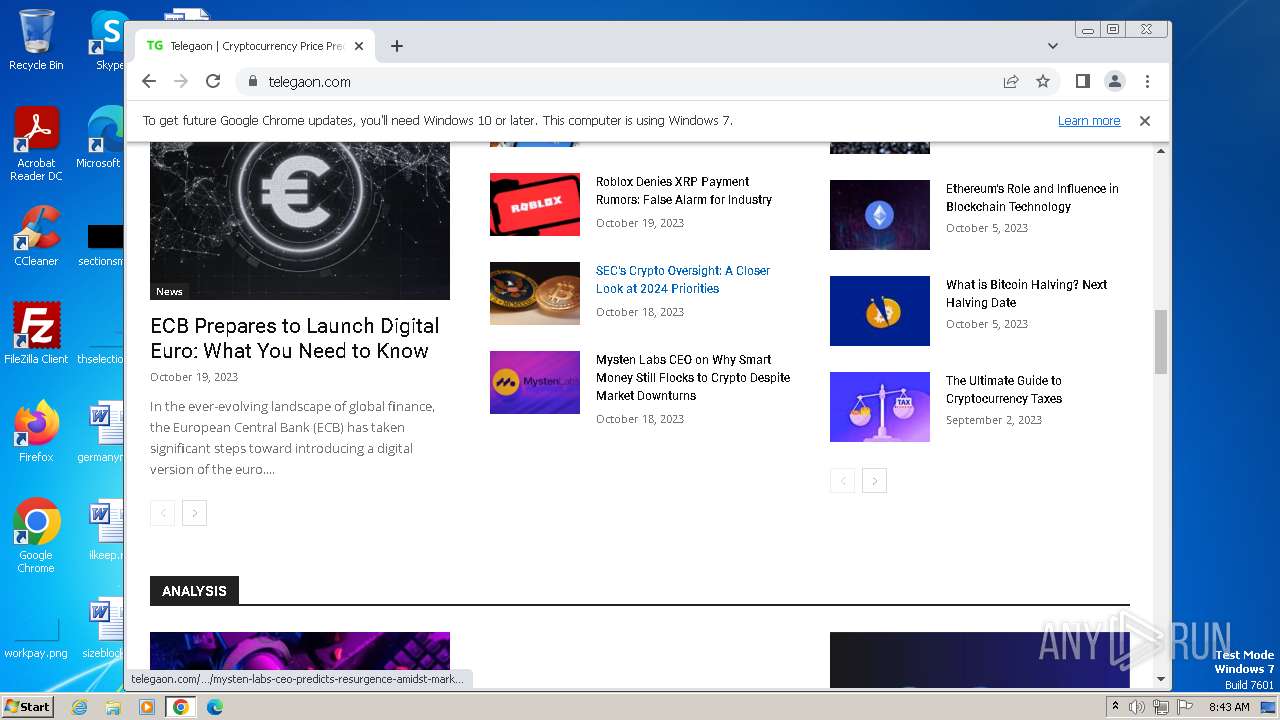Image resolution: width=1280 pixels, height=720 pixels.
Task: Click the scrollbar up arrow
Action: click(x=1161, y=151)
